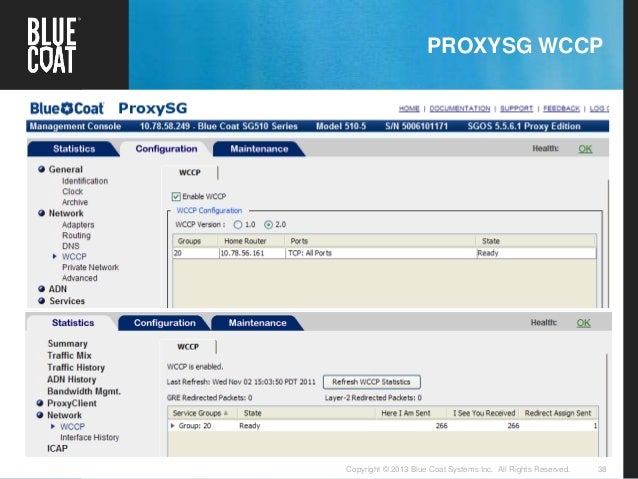The height and width of the screenshot is (479, 638).
Task: Expand the ProxyClient bullet in statistics tree
Action: coord(39,403)
